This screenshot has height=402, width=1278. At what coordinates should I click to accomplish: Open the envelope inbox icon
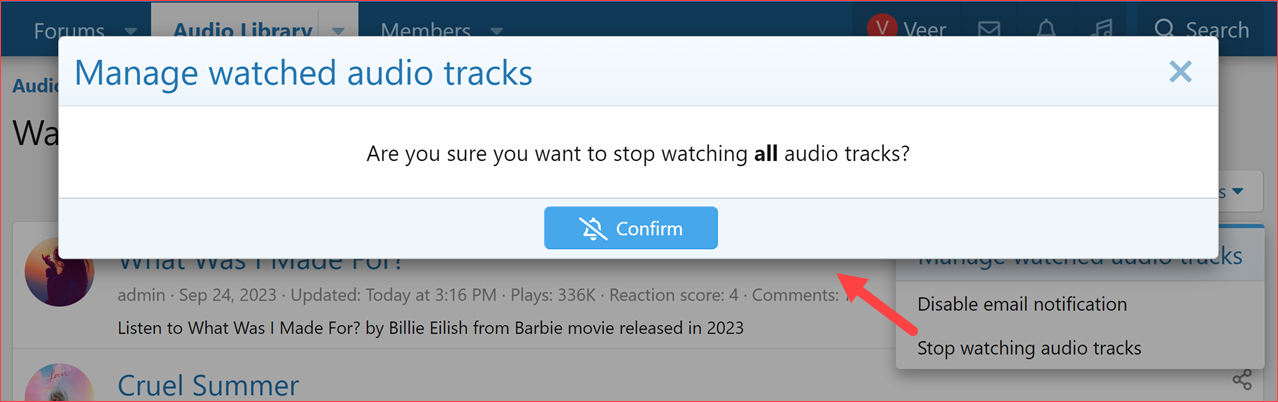point(989,30)
